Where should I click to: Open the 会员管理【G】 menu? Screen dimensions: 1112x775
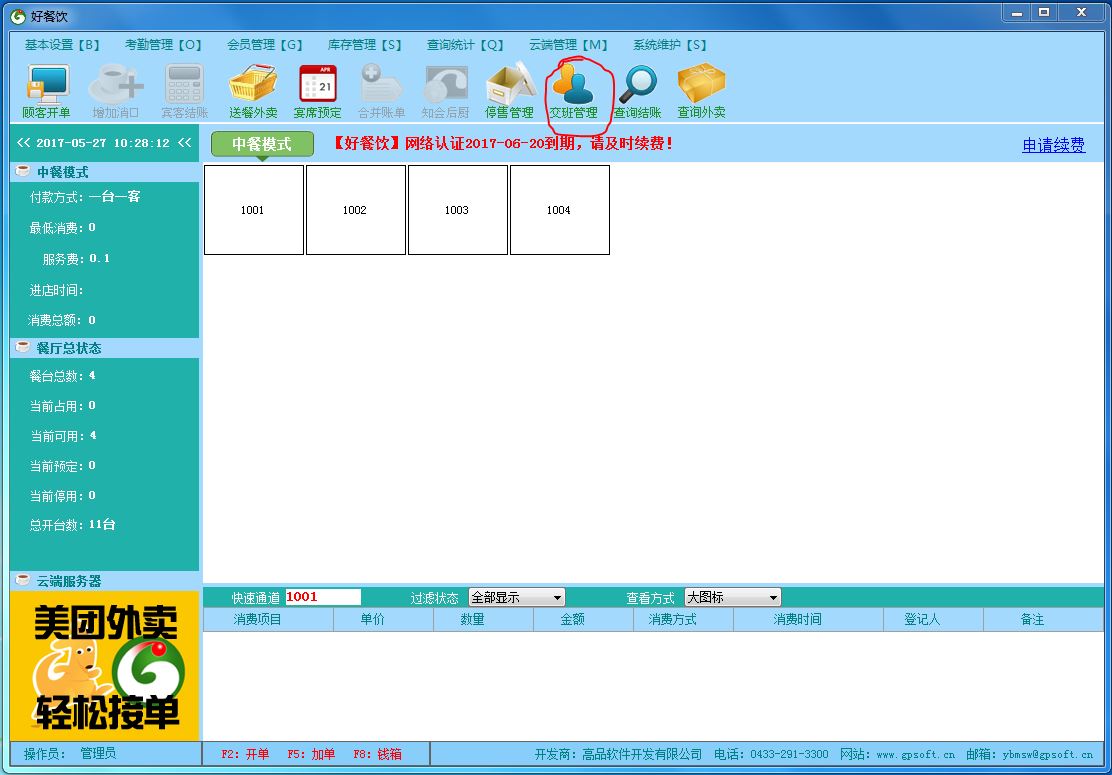tap(265, 45)
